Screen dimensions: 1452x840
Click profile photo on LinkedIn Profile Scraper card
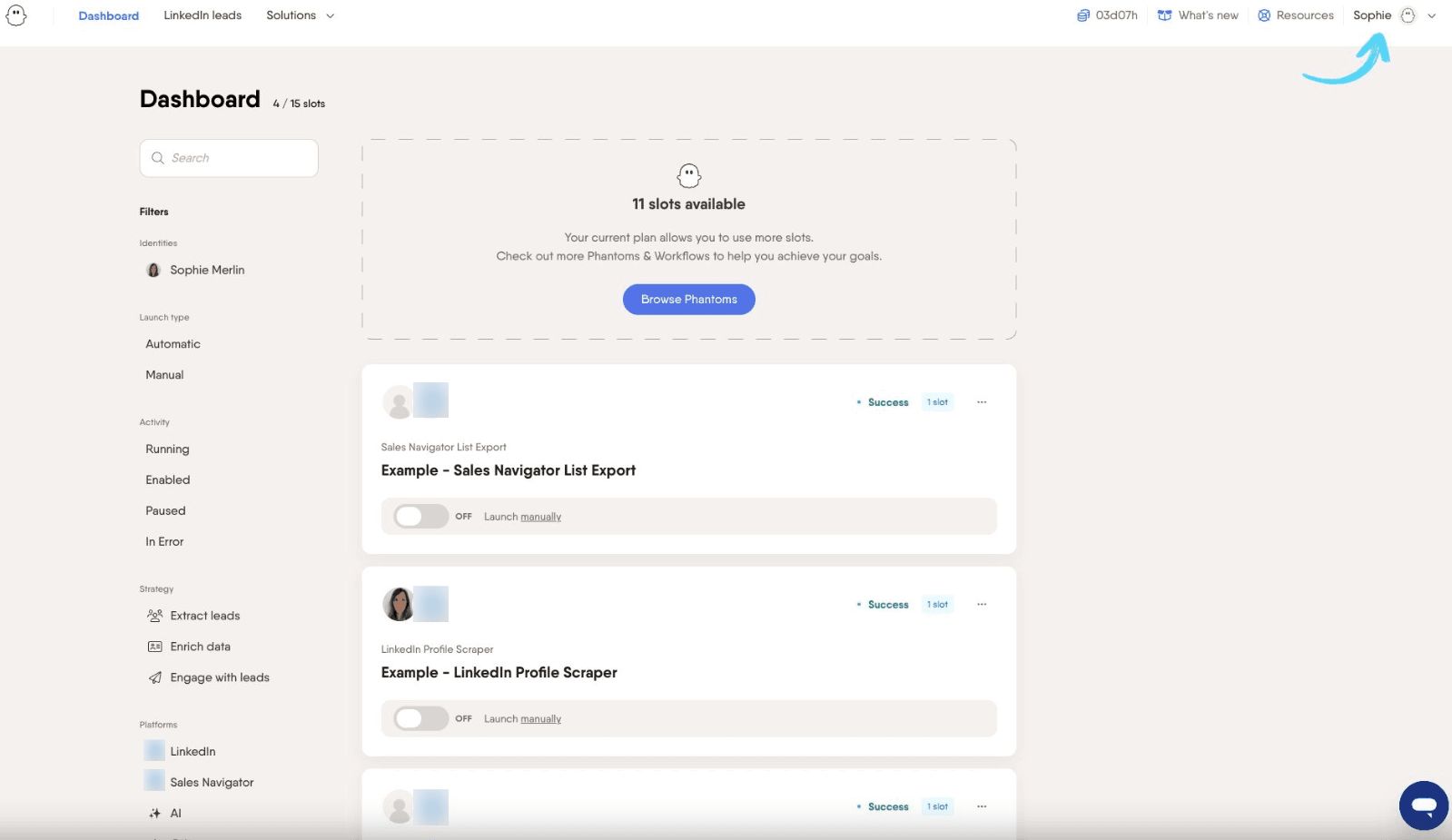pos(399,604)
